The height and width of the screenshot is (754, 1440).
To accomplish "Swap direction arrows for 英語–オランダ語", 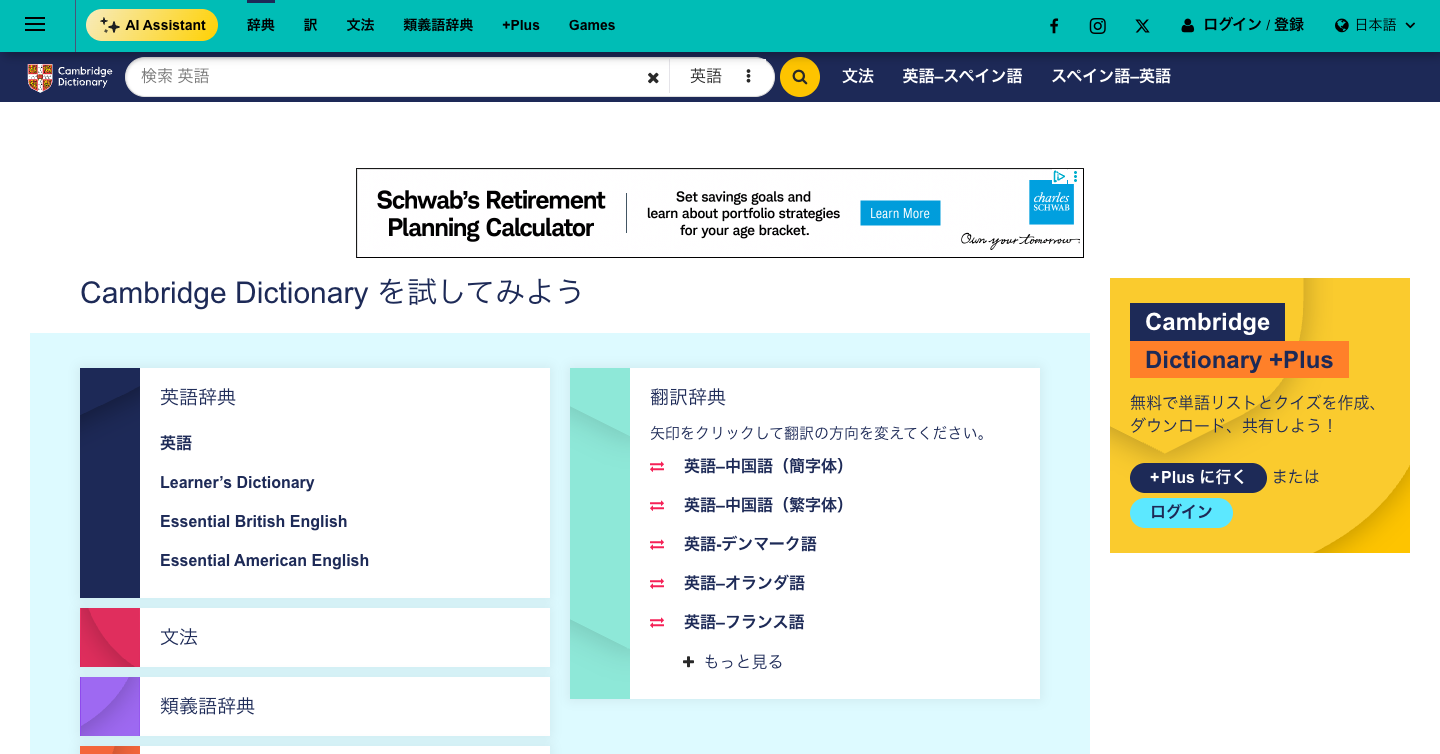I will [657, 583].
